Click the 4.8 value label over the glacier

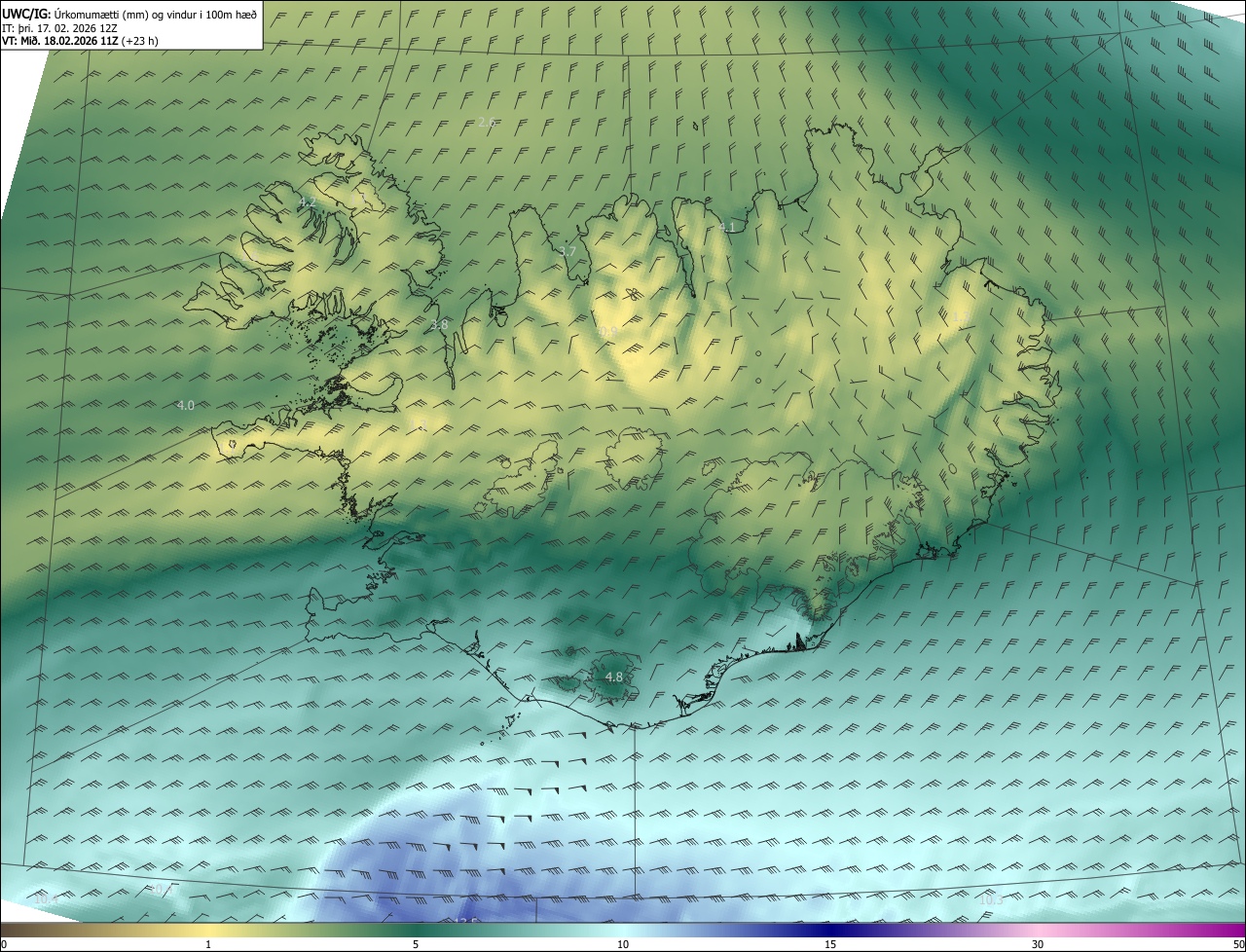click(x=613, y=677)
